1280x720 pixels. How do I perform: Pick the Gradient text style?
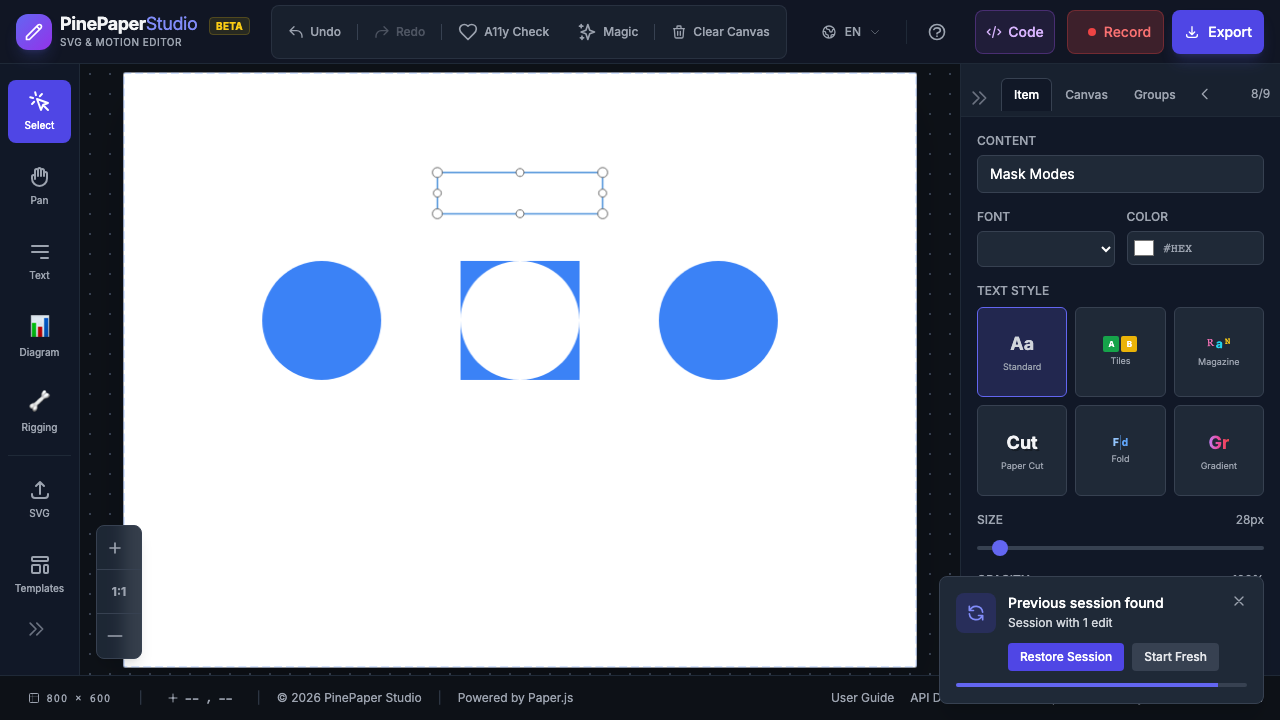1218,450
